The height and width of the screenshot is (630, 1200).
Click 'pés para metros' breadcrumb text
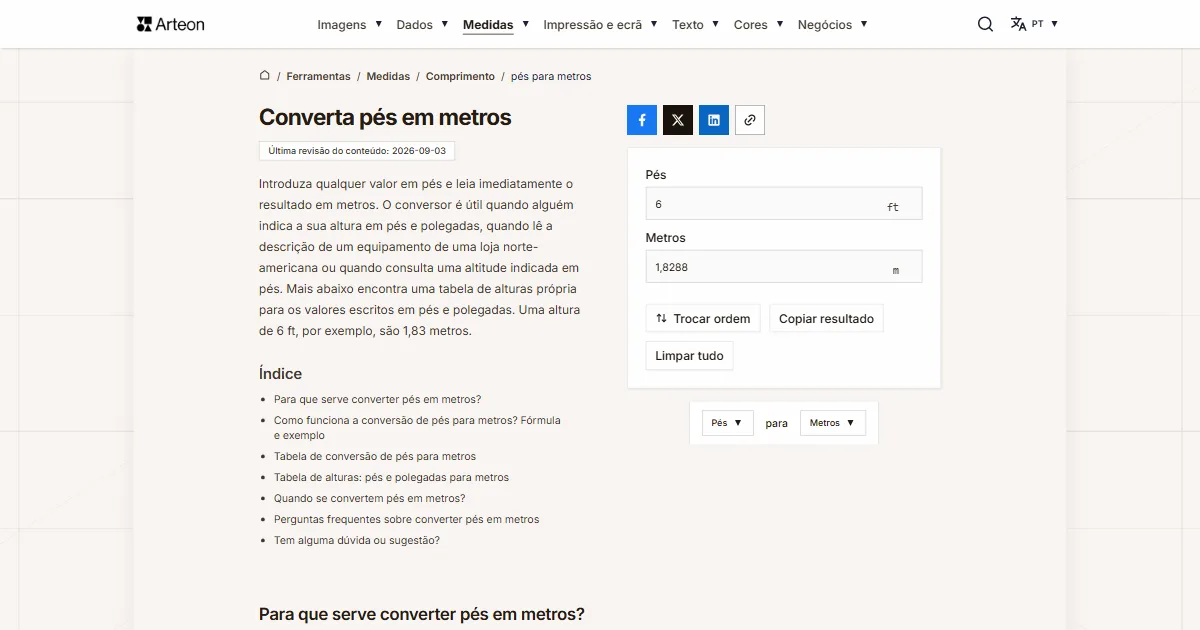click(x=551, y=76)
